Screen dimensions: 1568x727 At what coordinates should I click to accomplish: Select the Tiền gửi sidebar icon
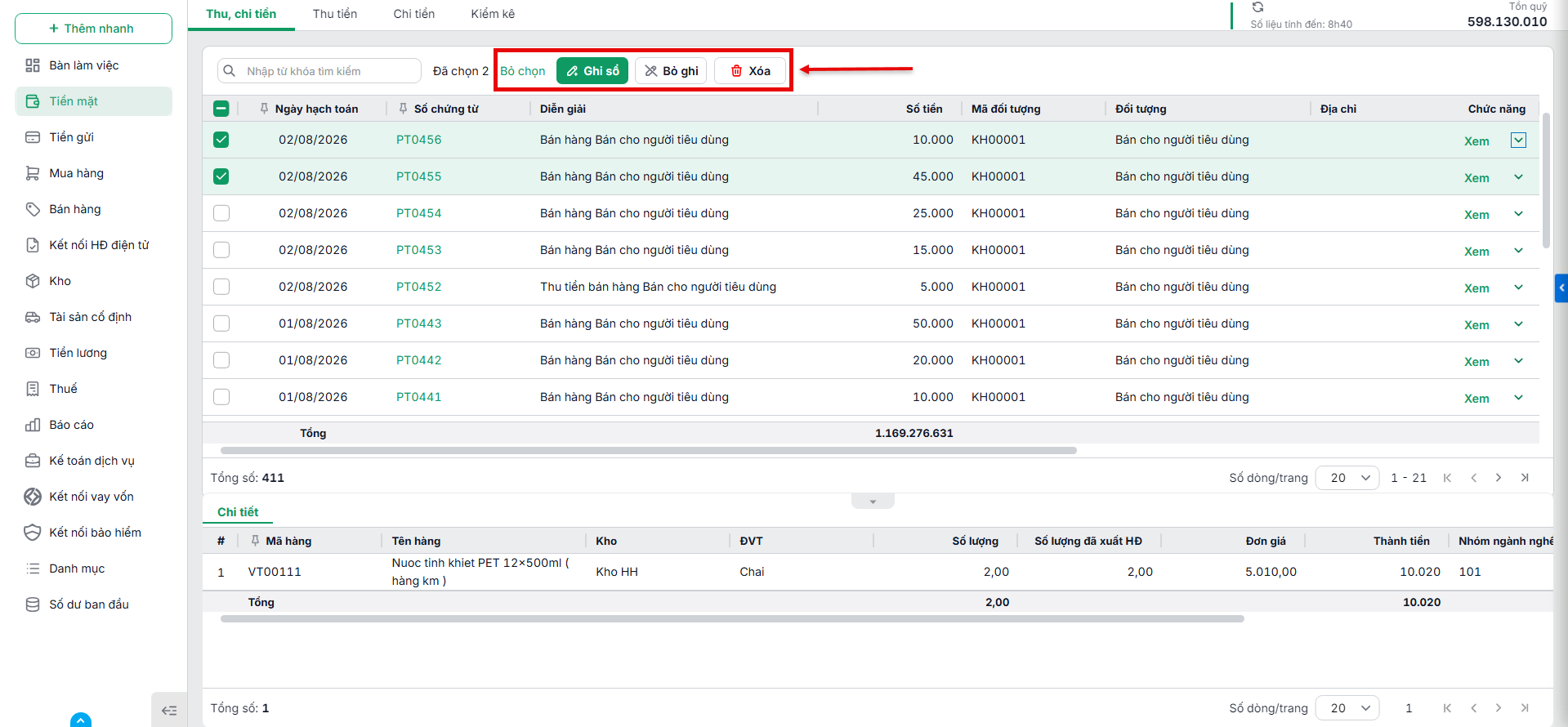(x=33, y=137)
